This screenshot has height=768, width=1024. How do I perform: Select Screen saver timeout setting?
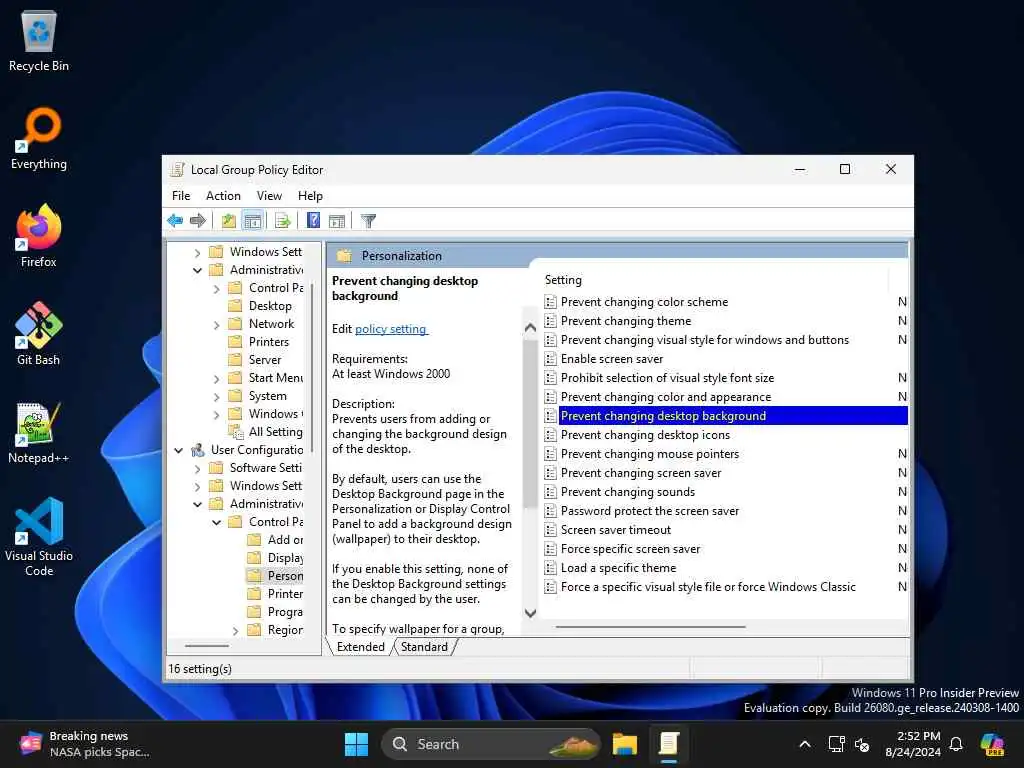point(615,530)
